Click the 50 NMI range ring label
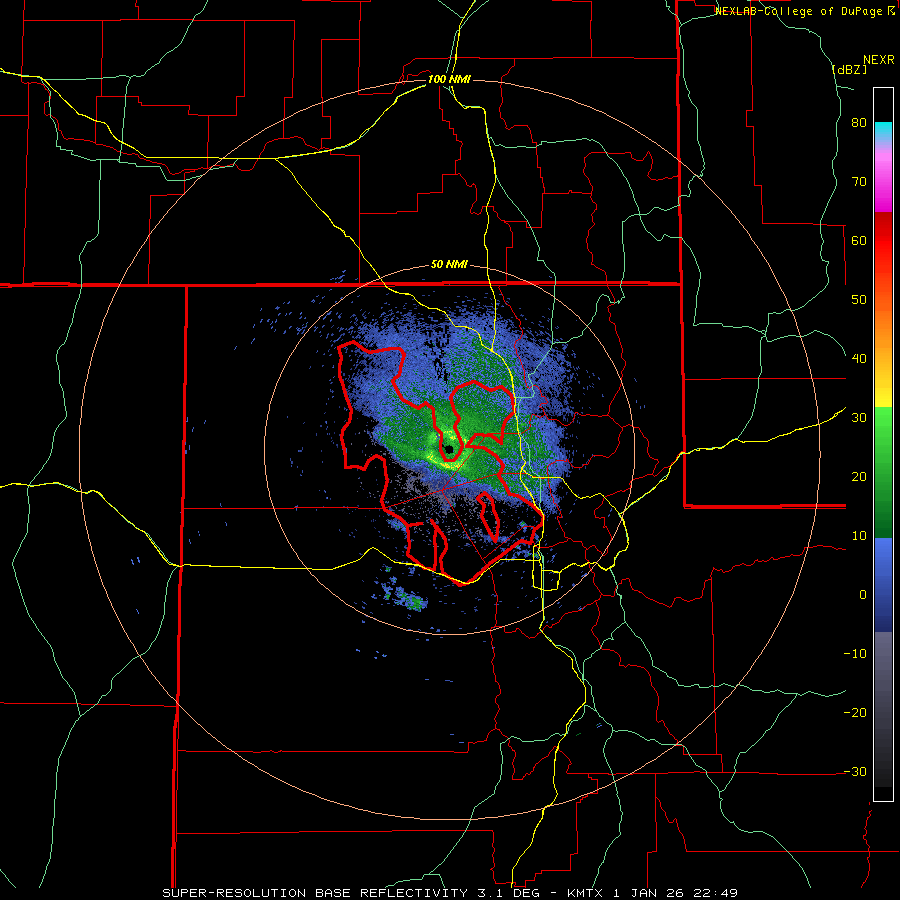 449,265
